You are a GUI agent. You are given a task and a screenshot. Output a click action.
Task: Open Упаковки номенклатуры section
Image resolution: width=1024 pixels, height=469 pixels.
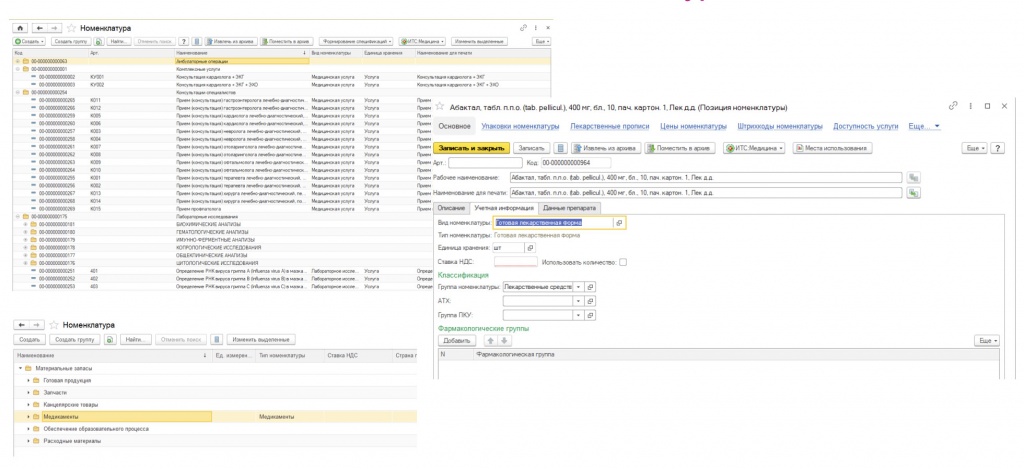(520, 126)
